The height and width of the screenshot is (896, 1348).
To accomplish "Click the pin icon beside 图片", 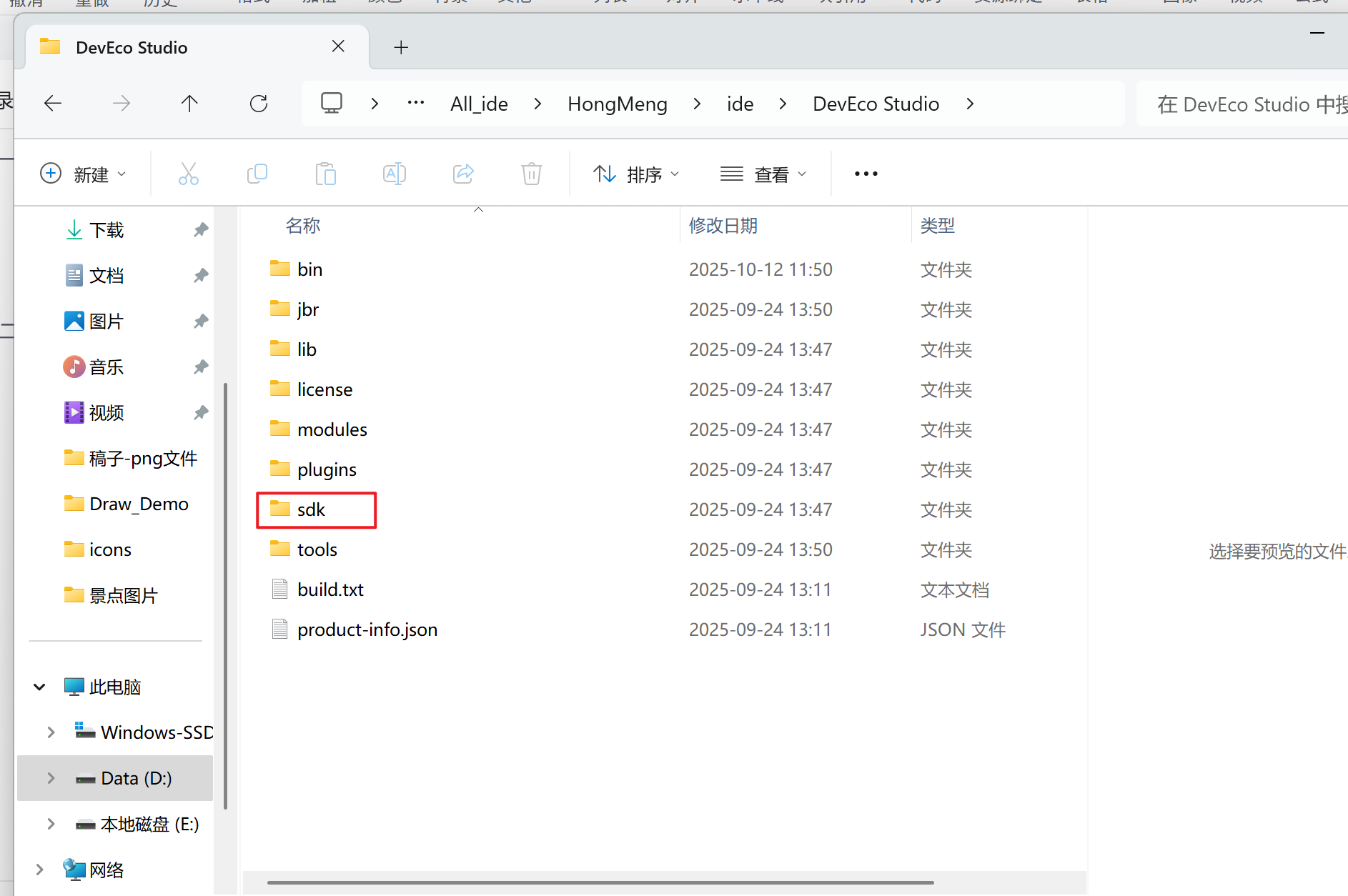I will (201, 321).
